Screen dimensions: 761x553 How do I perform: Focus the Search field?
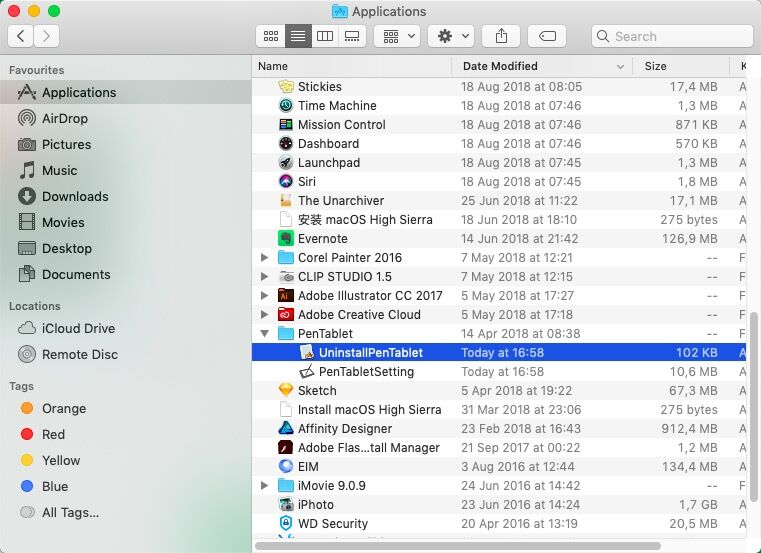pos(672,36)
